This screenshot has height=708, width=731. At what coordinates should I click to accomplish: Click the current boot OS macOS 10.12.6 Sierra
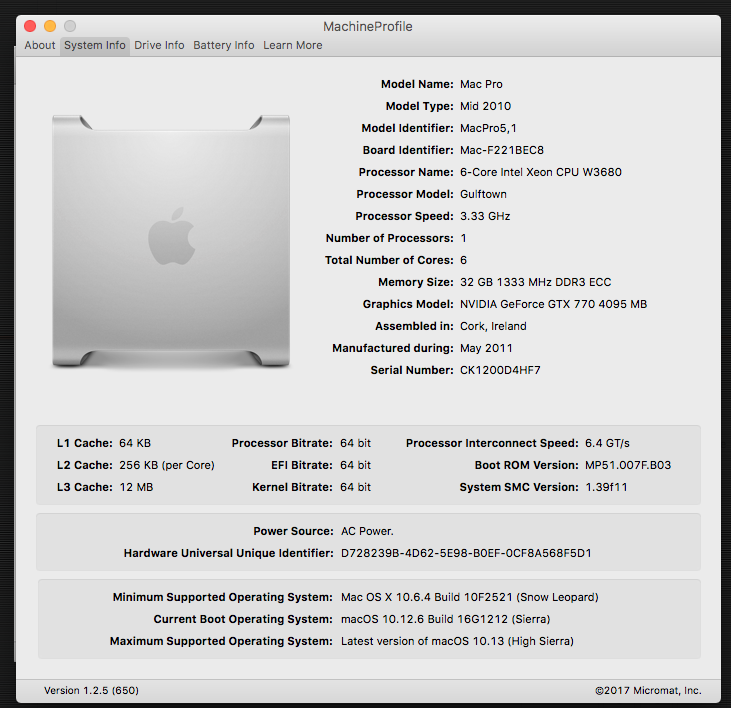[445, 619]
